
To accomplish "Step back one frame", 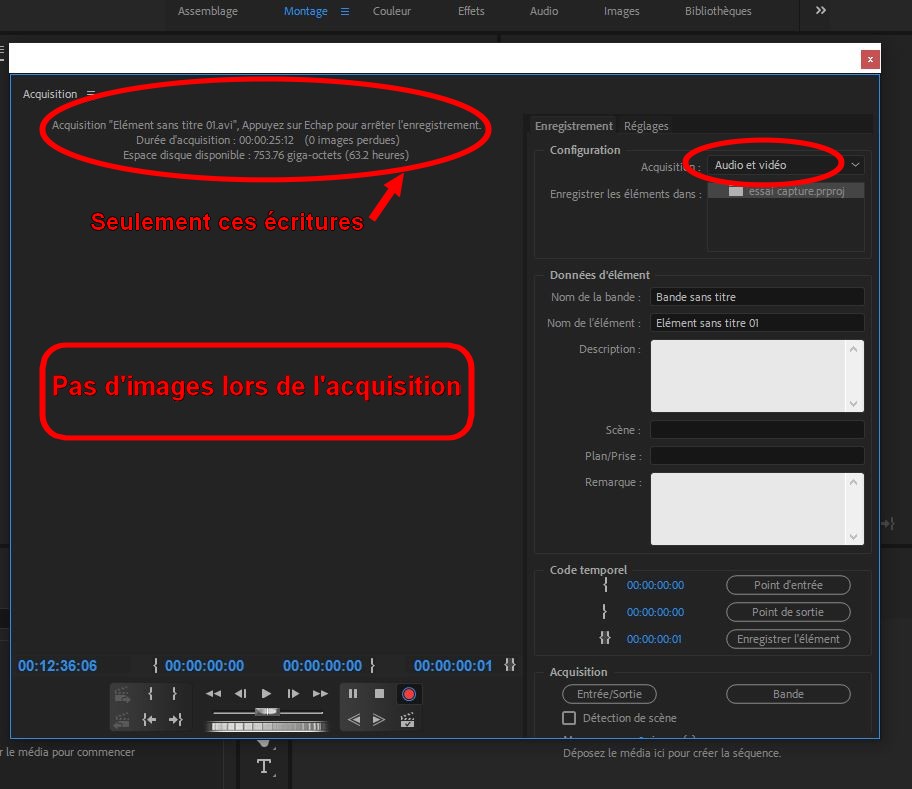I will click(x=240, y=693).
